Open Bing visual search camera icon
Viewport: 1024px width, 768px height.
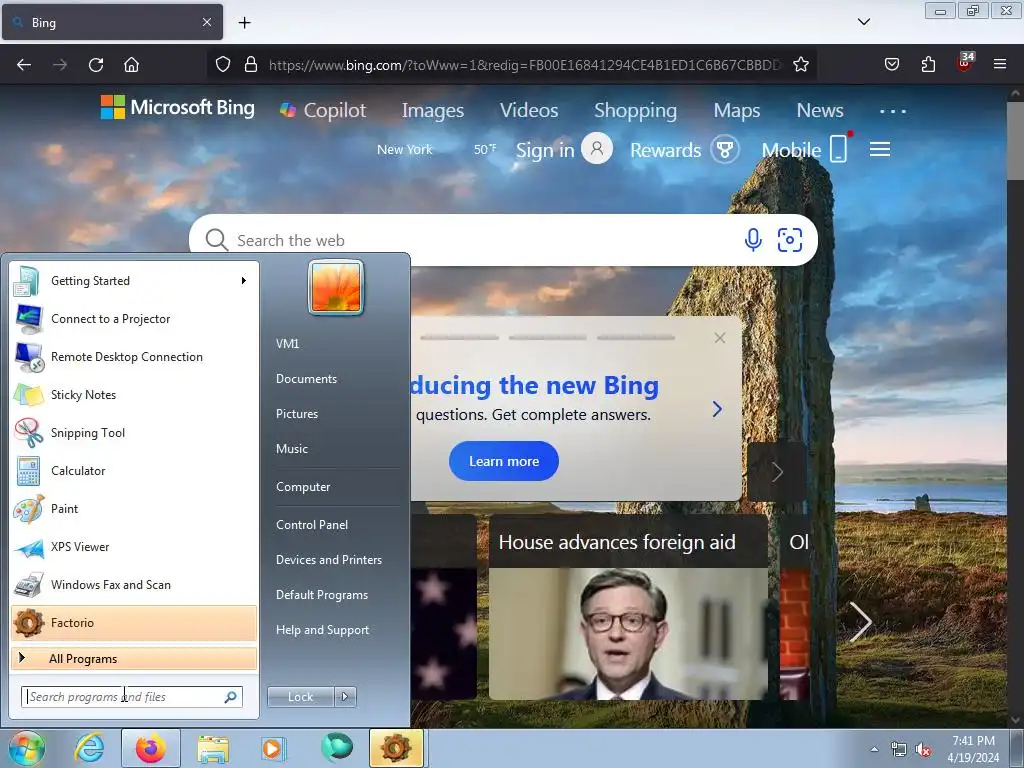pos(790,240)
